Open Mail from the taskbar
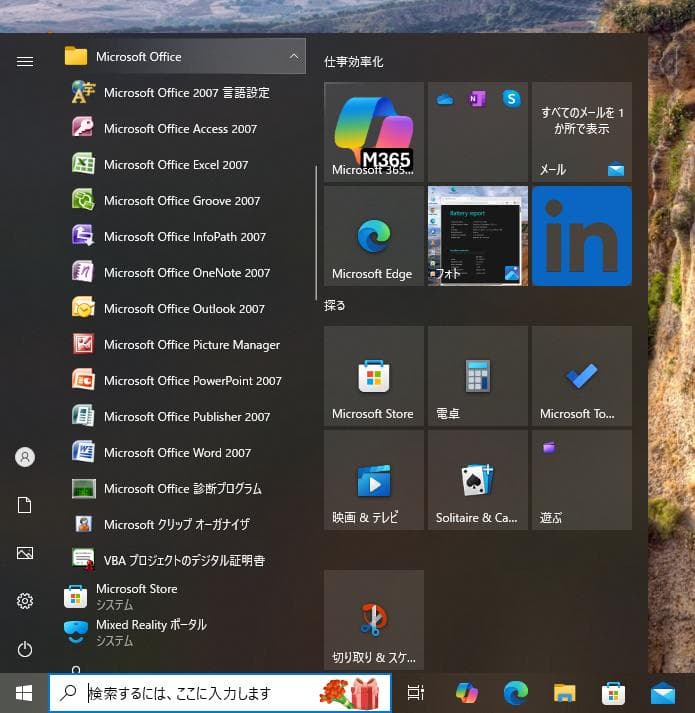This screenshot has height=713, width=695. pyautogui.click(x=662, y=693)
